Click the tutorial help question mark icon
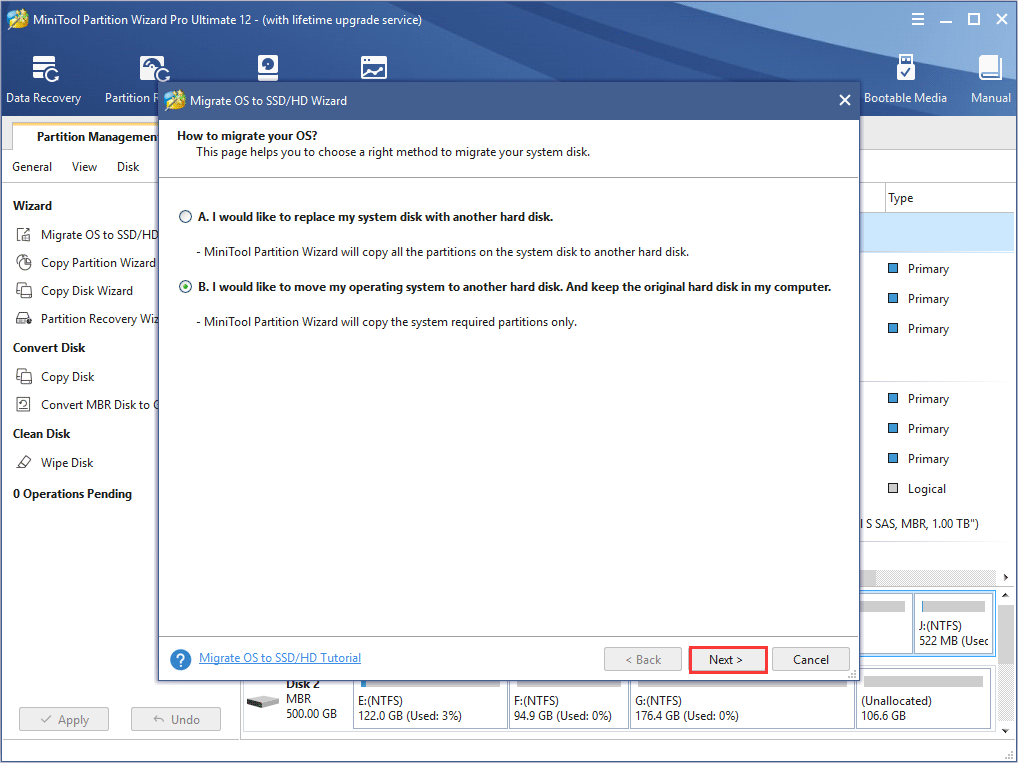This screenshot has height=763, width=1018. coord(180,660)
